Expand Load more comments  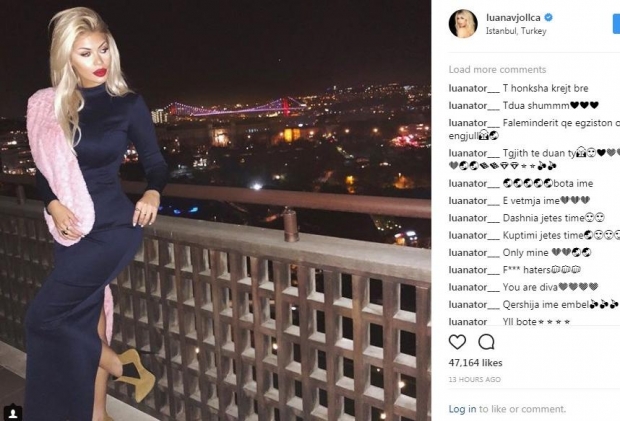[497, 70]
